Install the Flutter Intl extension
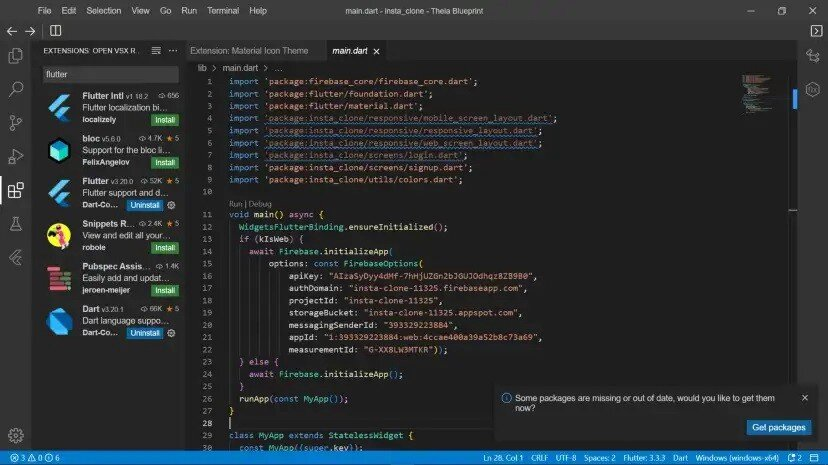The width and height of the screenshot is (828, 465). [165, 119]
